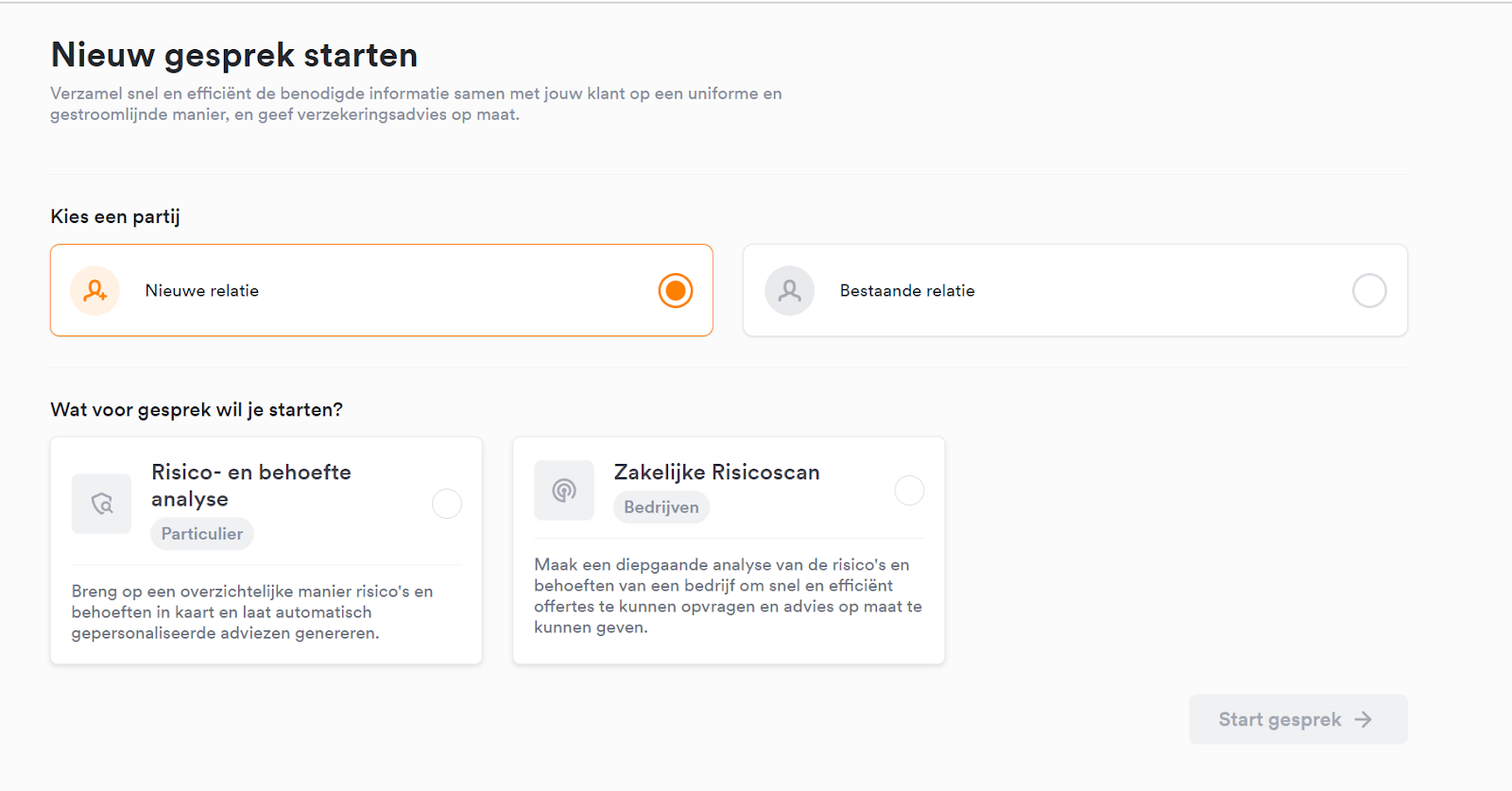
Task: Click the Risico- en behoefte analyse description text
Action: [x=252, y=611]
